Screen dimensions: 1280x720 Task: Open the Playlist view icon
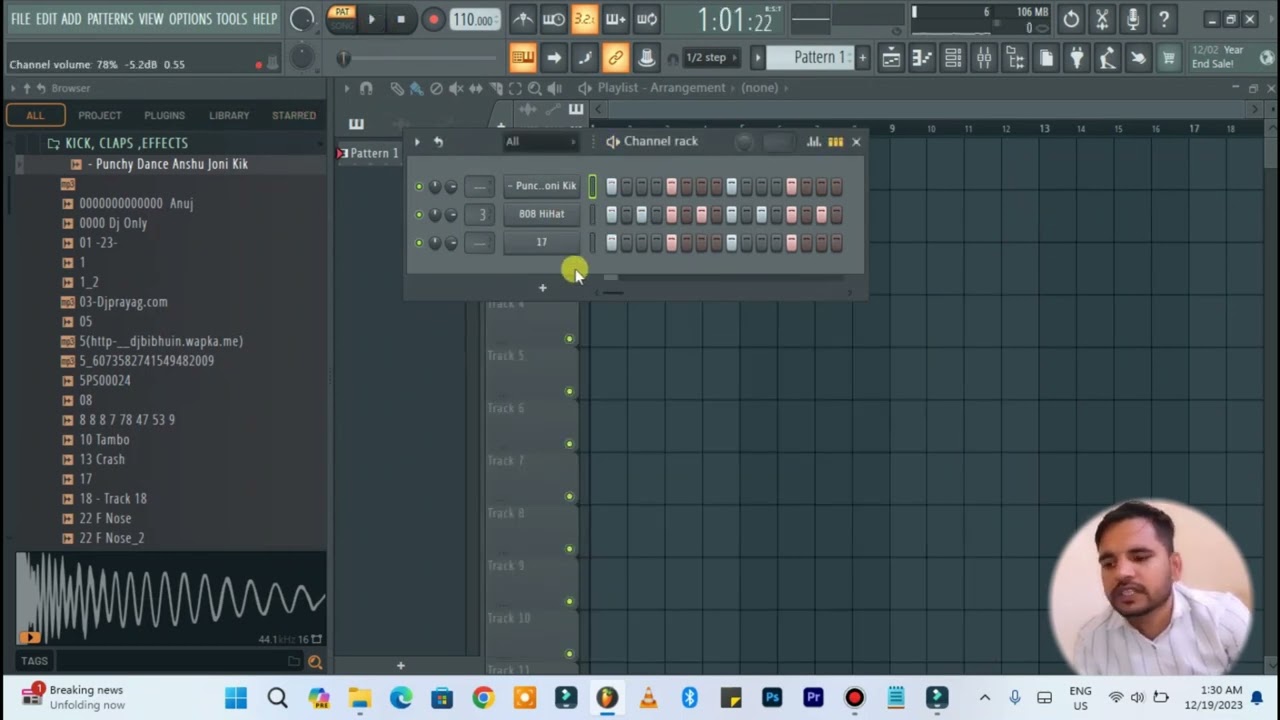coord(891,58)
